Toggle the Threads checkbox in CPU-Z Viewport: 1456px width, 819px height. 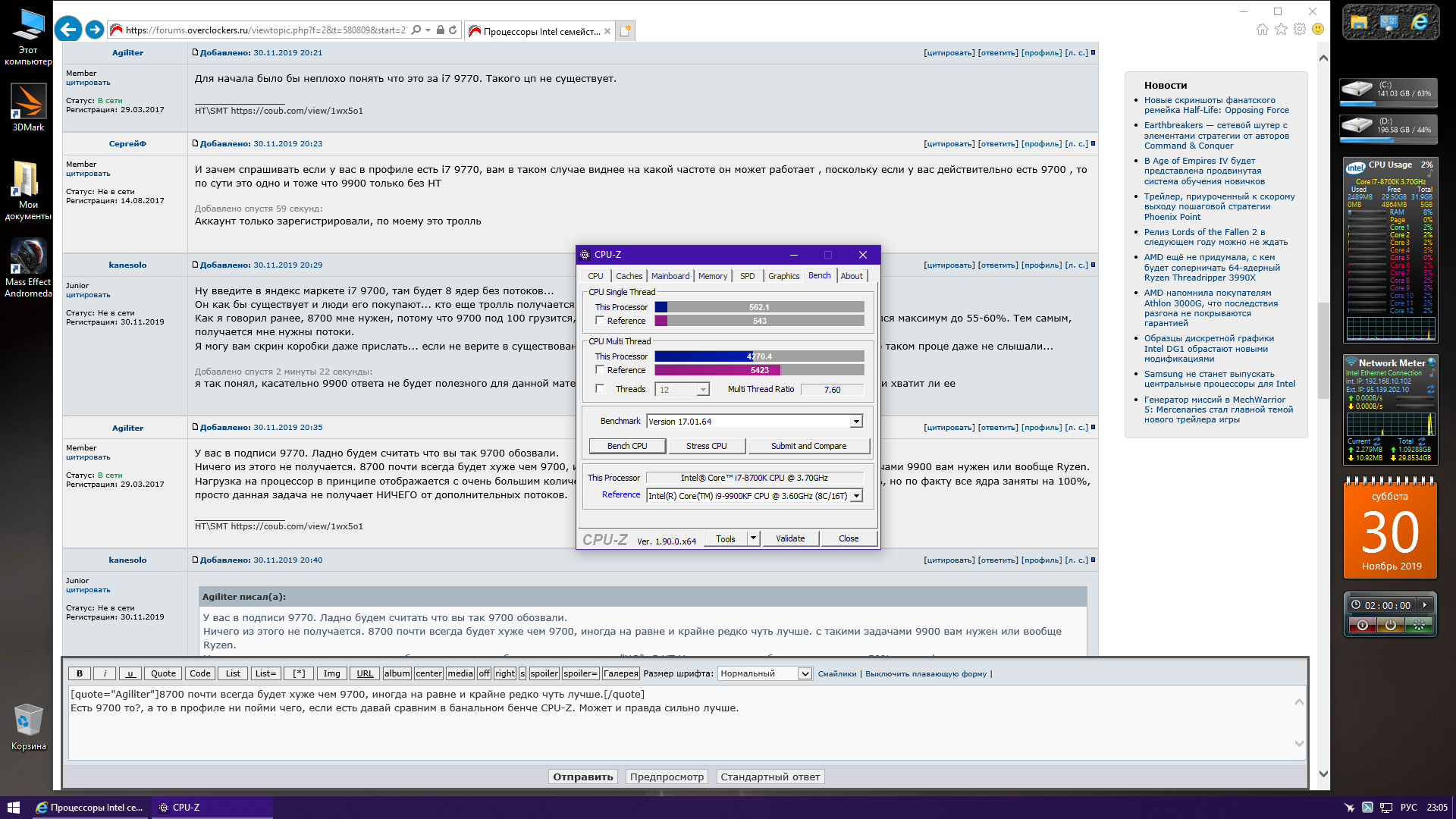(600, 389)
